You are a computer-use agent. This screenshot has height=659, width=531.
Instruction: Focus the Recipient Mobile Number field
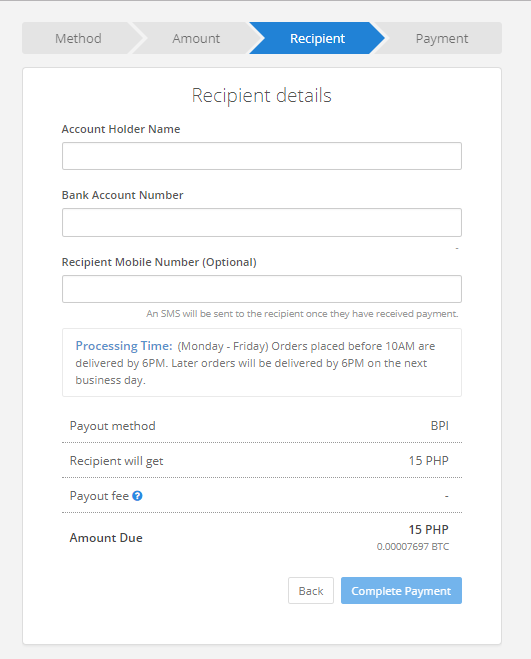click(x=262, y=289)
